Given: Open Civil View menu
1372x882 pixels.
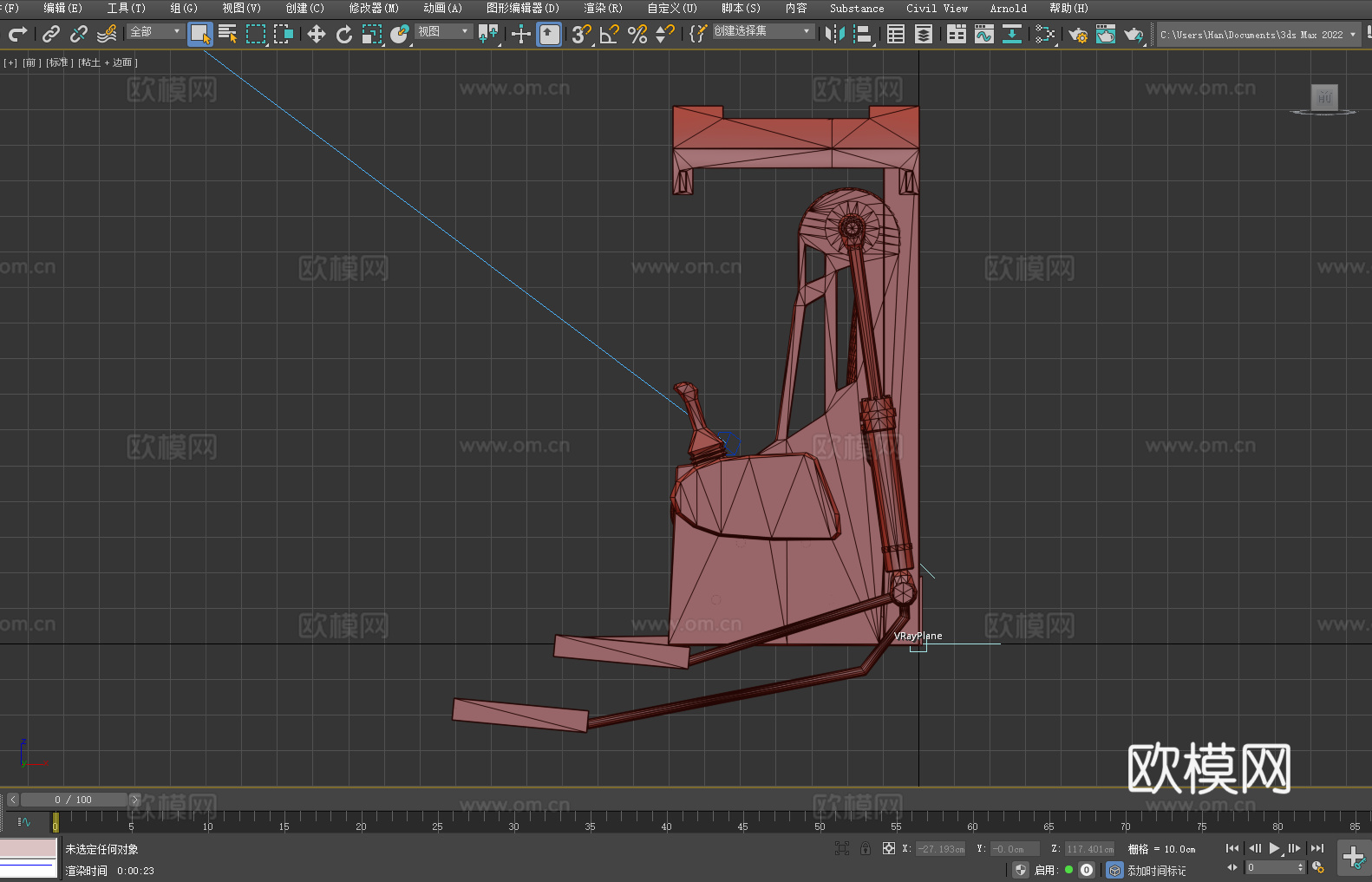Looking at the screenshot, I should pos(937,8).
